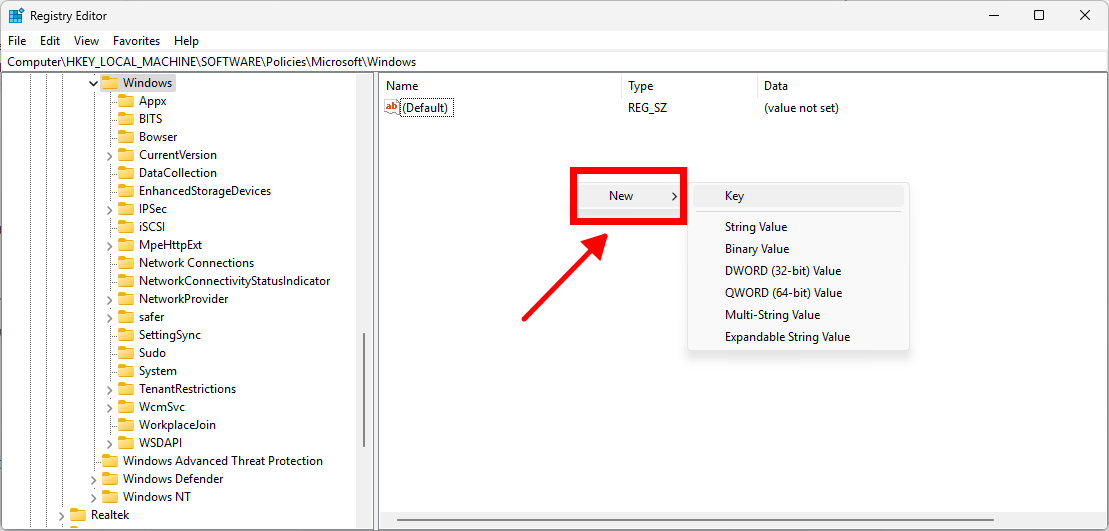Click the Realtek folder icon
Viewport: 1109px width, 531px height.
coord(78,515)
